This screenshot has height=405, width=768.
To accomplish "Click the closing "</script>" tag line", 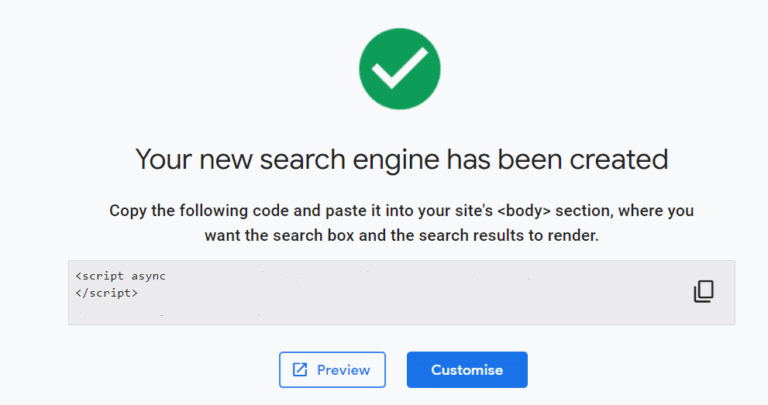I will pyautogui.click(x=106, y=294).
